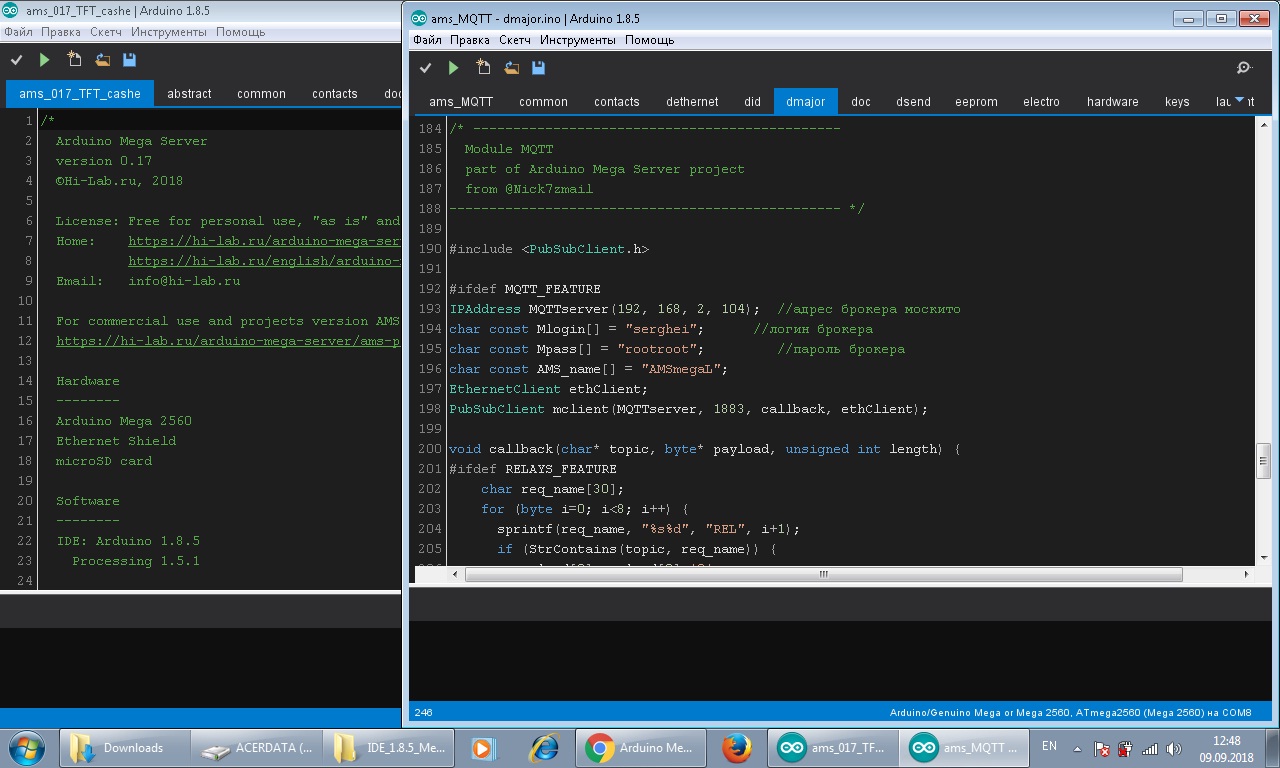This screenshot has width=1280, height=768.
Task: Select the abstract tab in left window
Action: point(189,94)
